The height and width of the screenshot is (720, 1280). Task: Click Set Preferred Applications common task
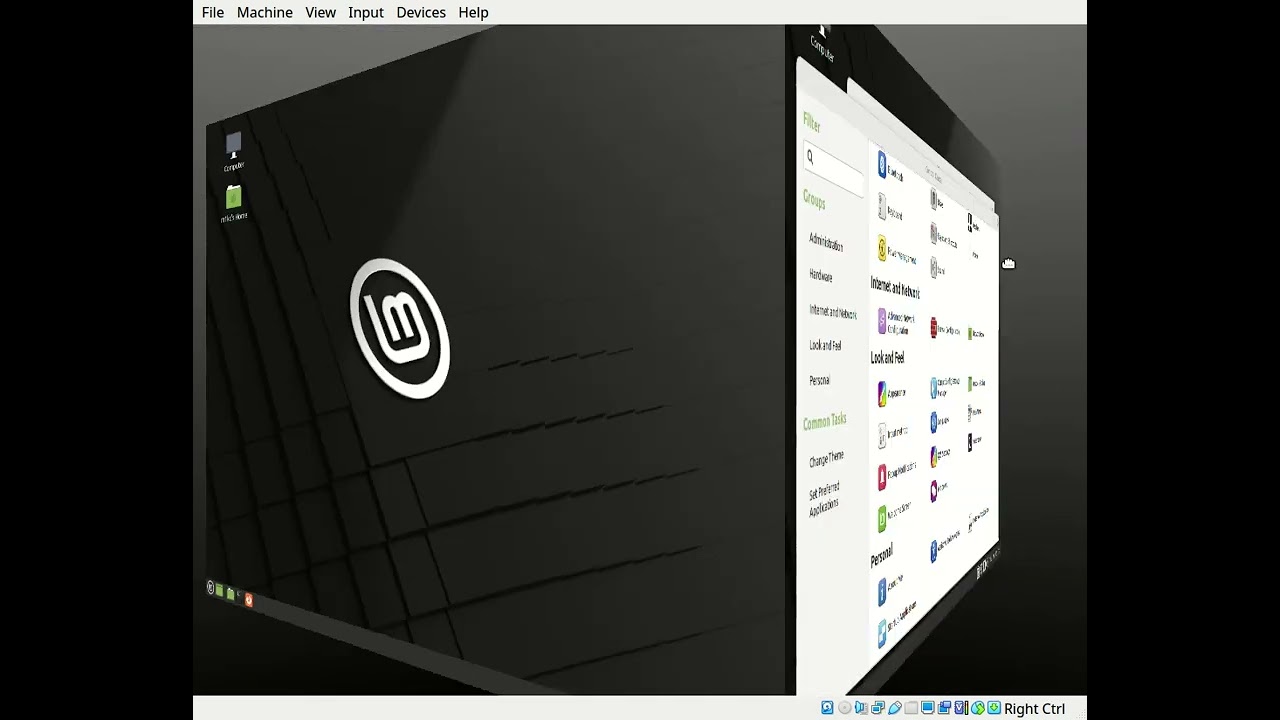825,498
